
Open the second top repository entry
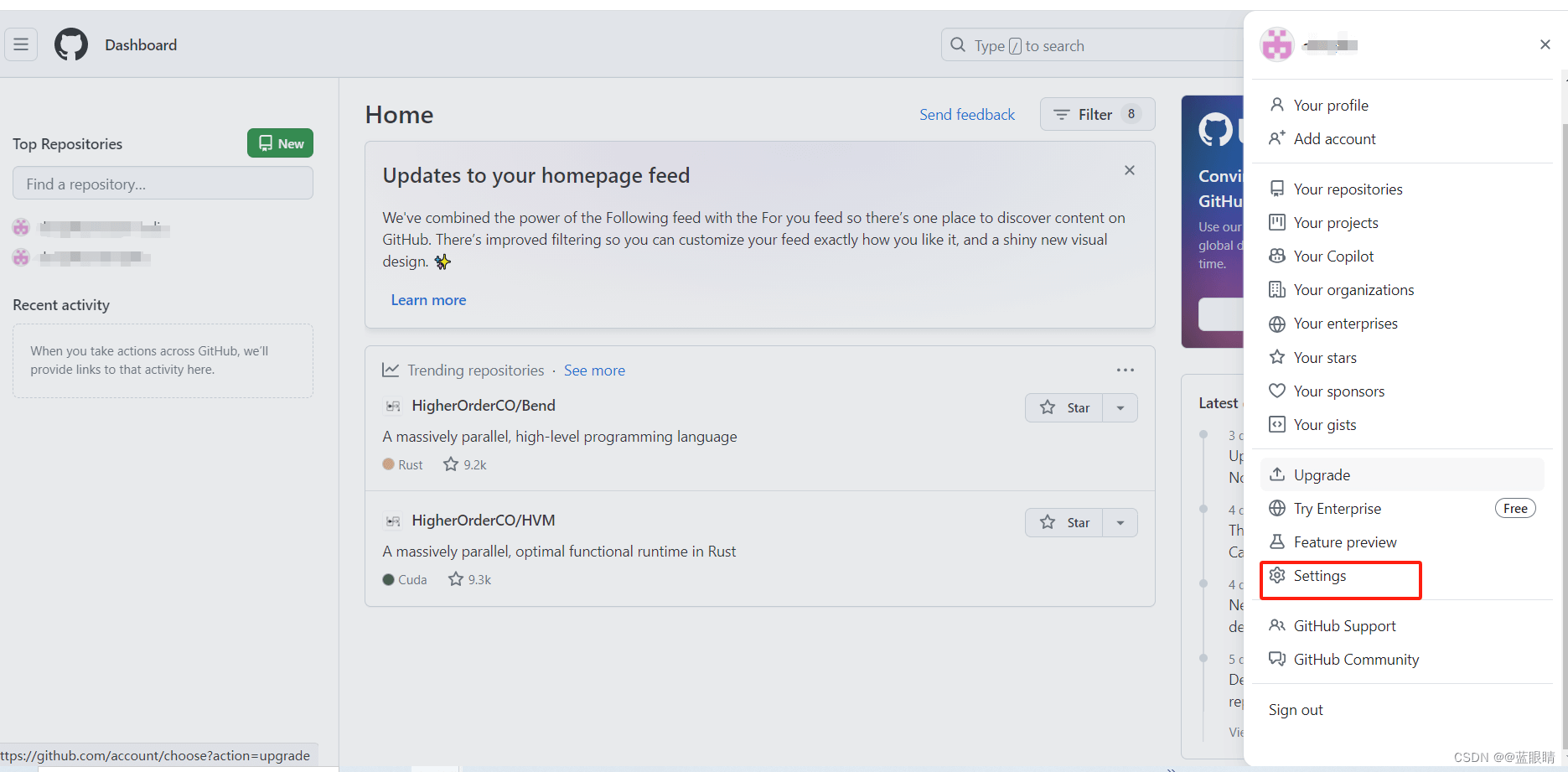95,257
